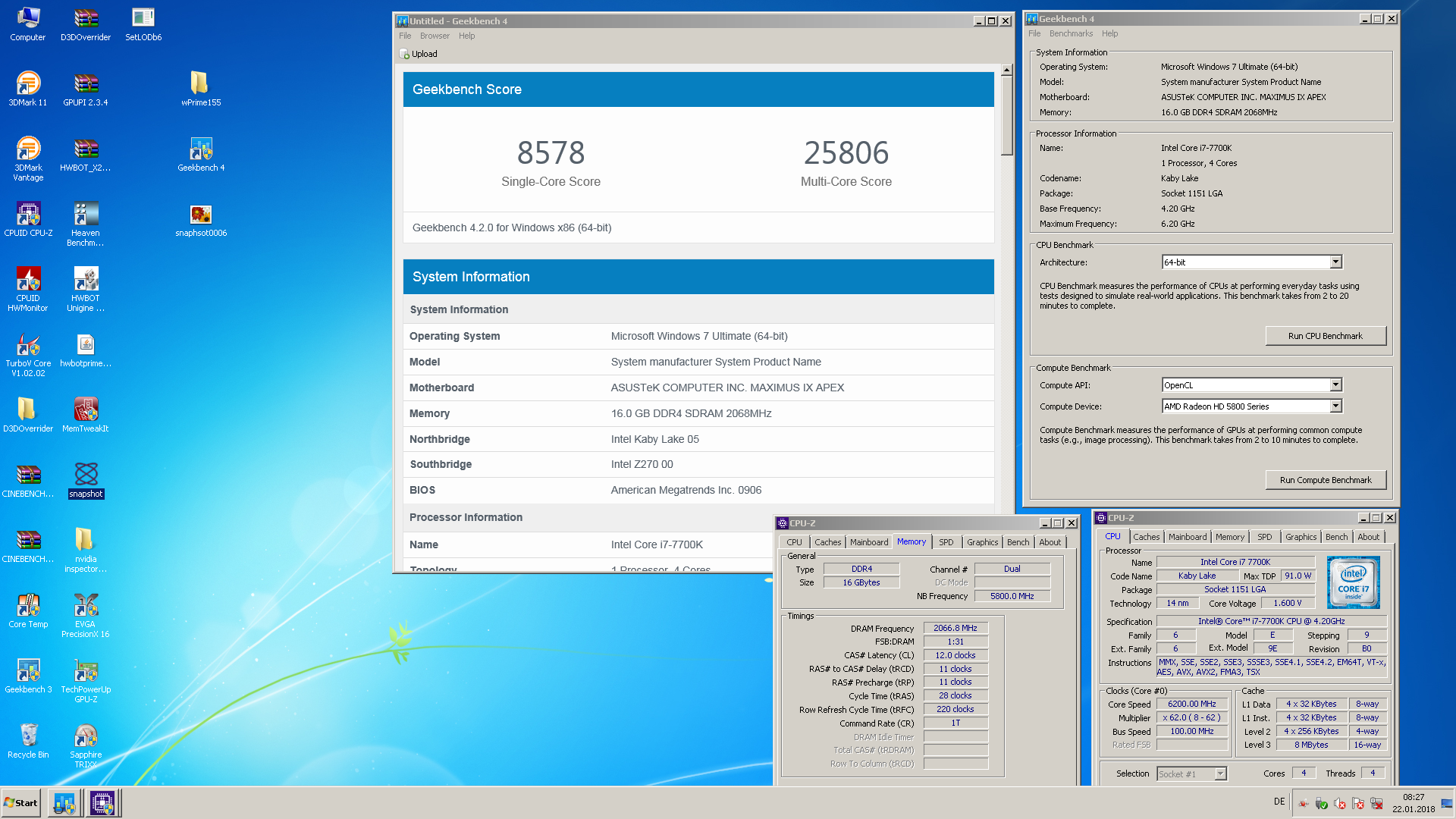Launch Geekbench 4 desktop shortcut
Screen dimensions: 1456x819
coord(201,153)
